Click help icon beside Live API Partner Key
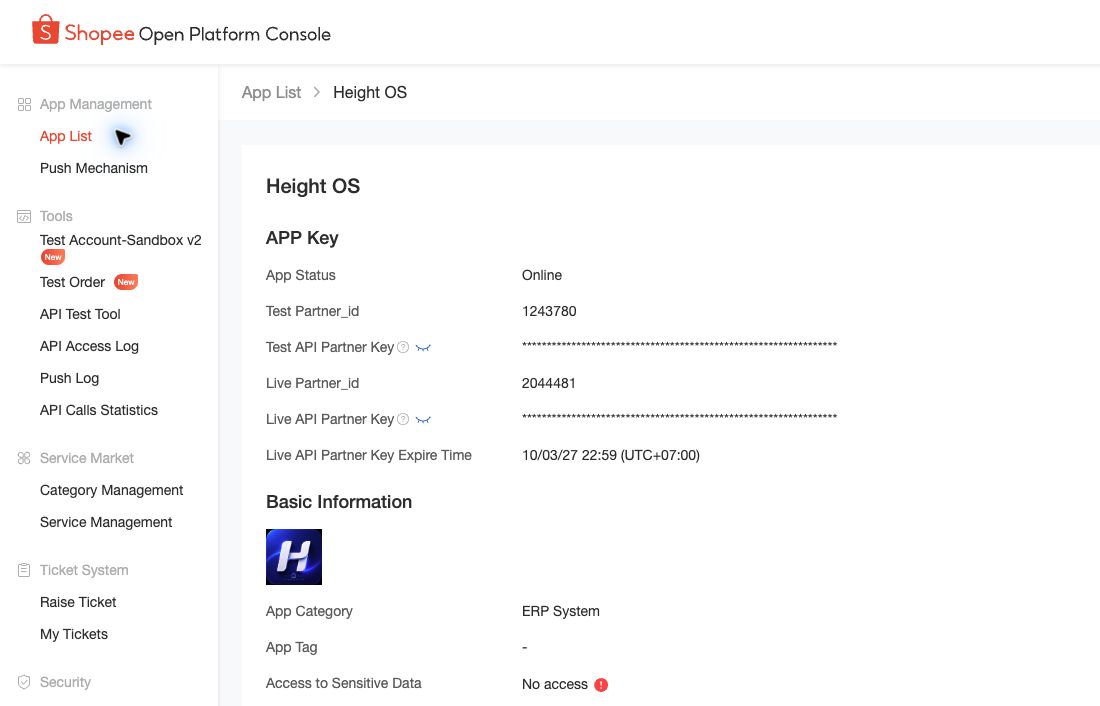 click(403, 419)
